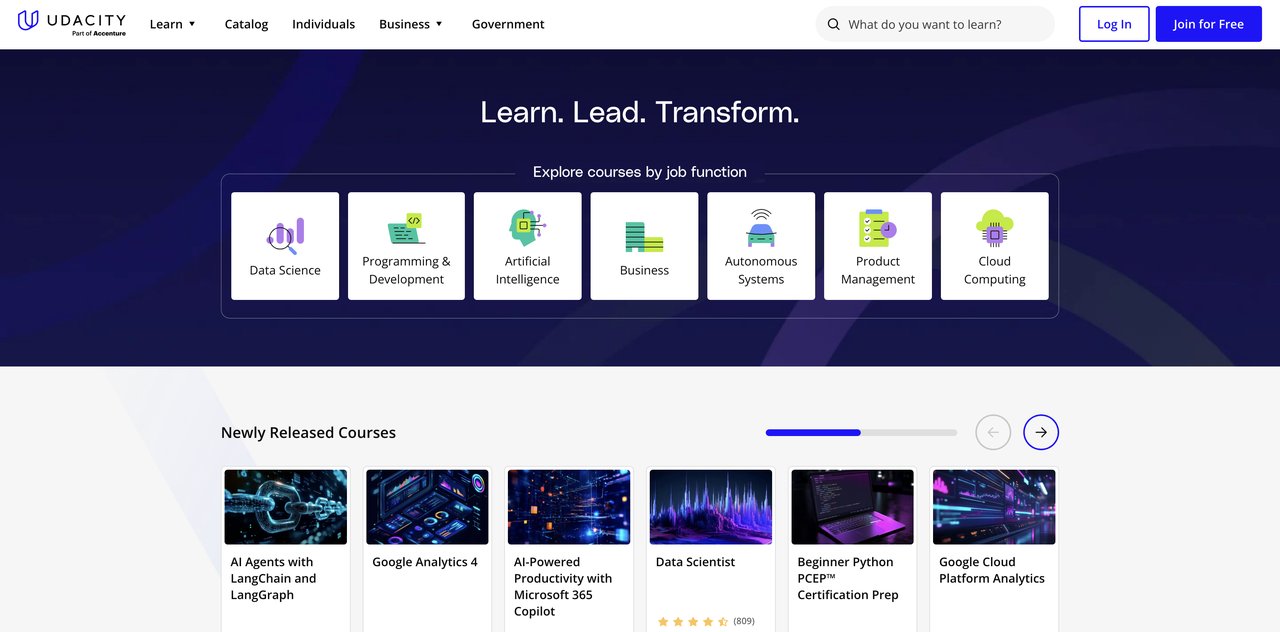This screenshot has width=1280, height=632.
Task: Select the Business job function card label
Action: [644, 270]
